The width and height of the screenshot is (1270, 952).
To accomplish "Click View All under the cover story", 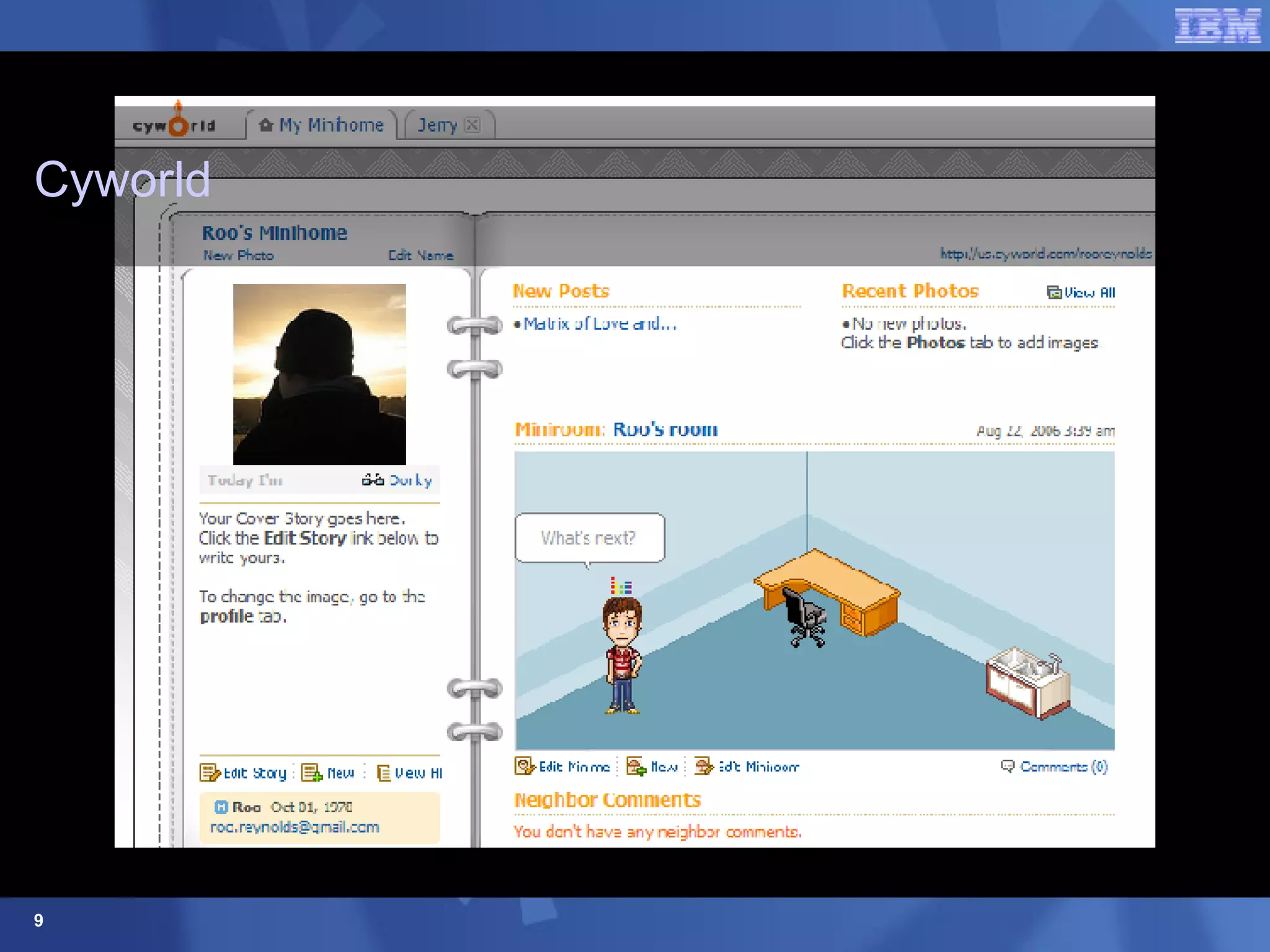I will 419,773.
